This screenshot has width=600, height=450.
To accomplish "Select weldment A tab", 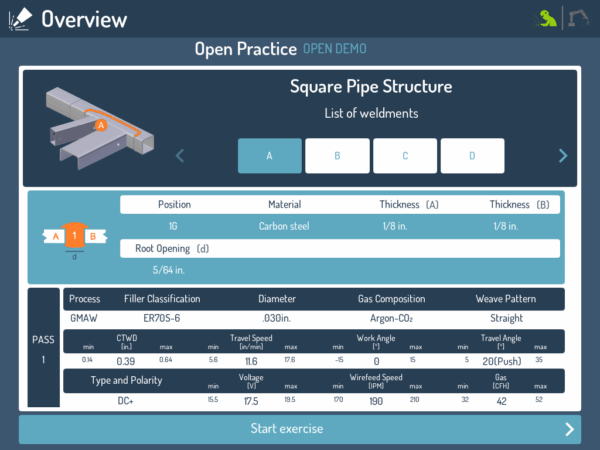I will 269,156.
